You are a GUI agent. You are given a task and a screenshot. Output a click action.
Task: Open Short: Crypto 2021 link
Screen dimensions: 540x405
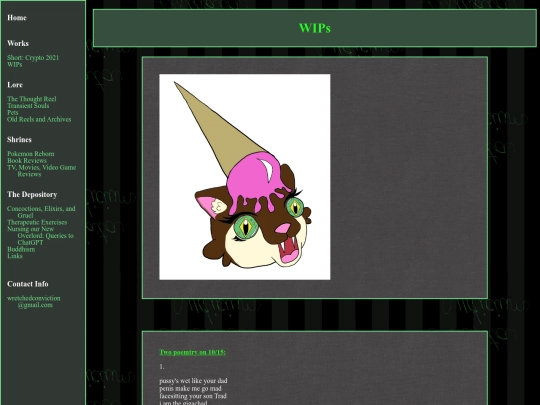(x=33, y=58)
